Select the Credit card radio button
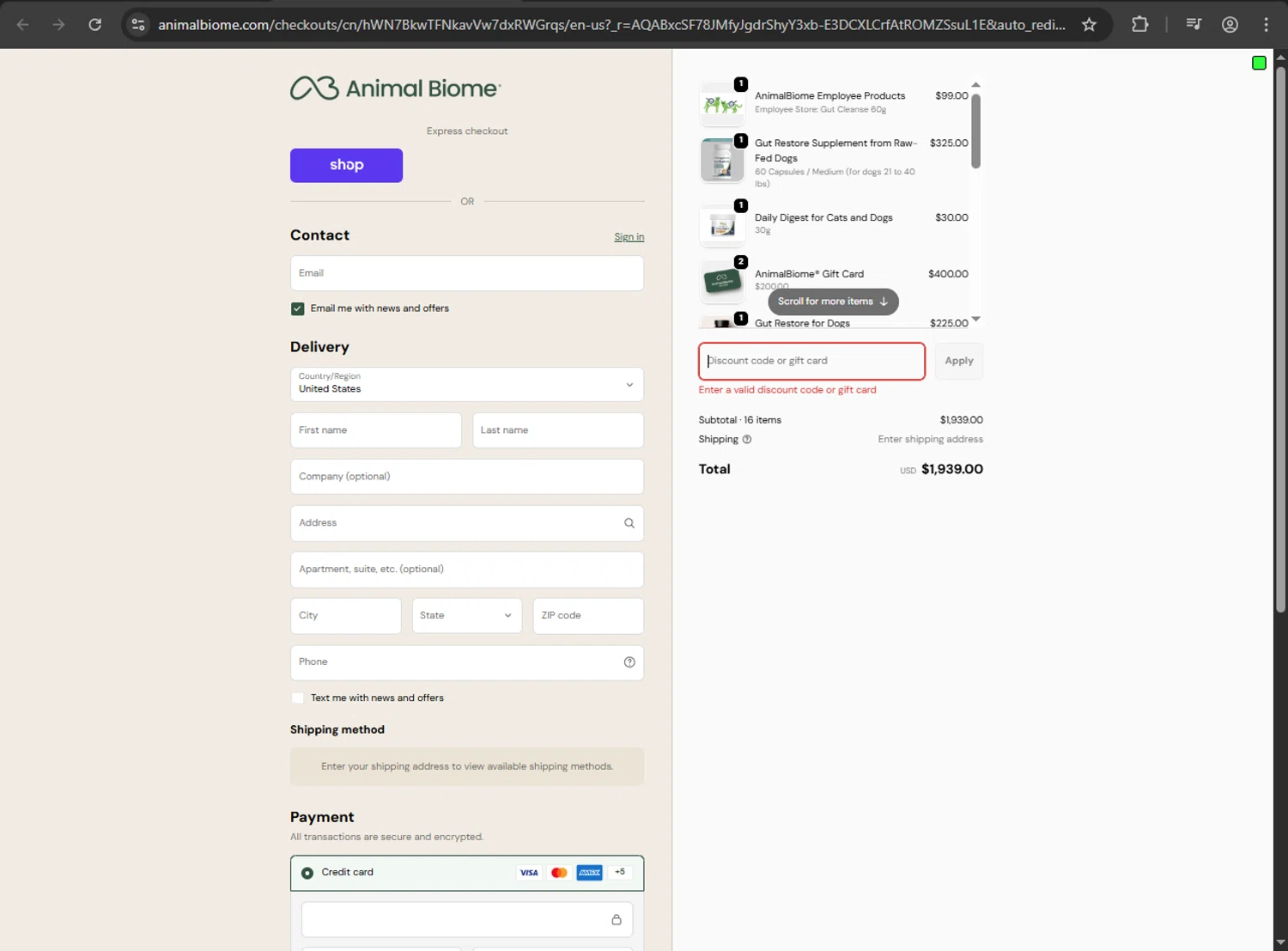Screen dimensions: 1288x951 (307, 873)
